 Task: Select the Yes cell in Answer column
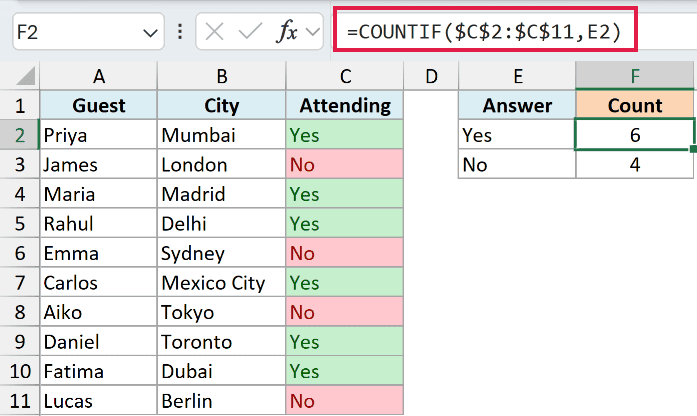pos(517,135)
